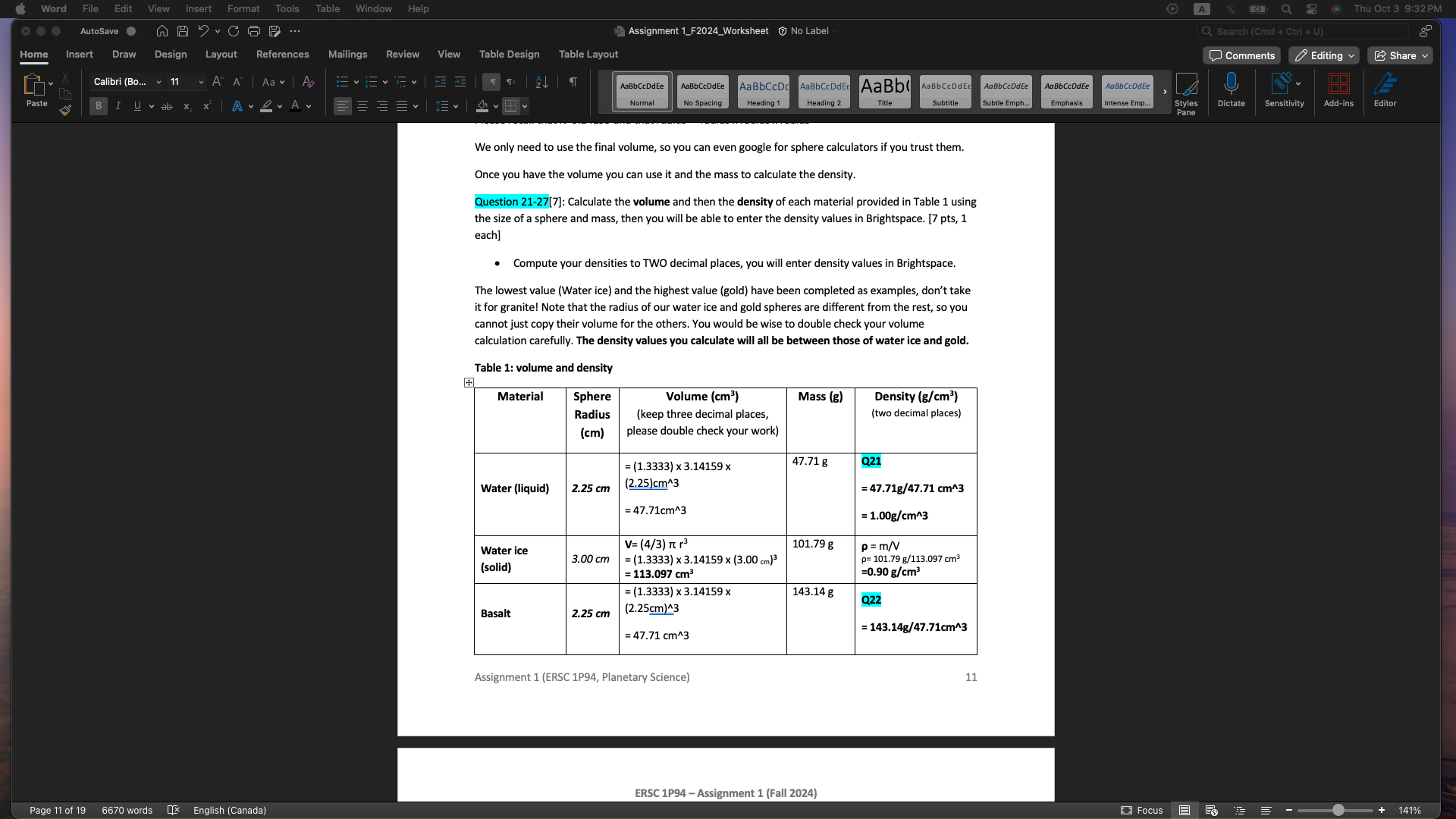The width and height of the screenshot is (1456, 819).
Task: Click the Sensitivity button
Action: [x=1284, y=90]
